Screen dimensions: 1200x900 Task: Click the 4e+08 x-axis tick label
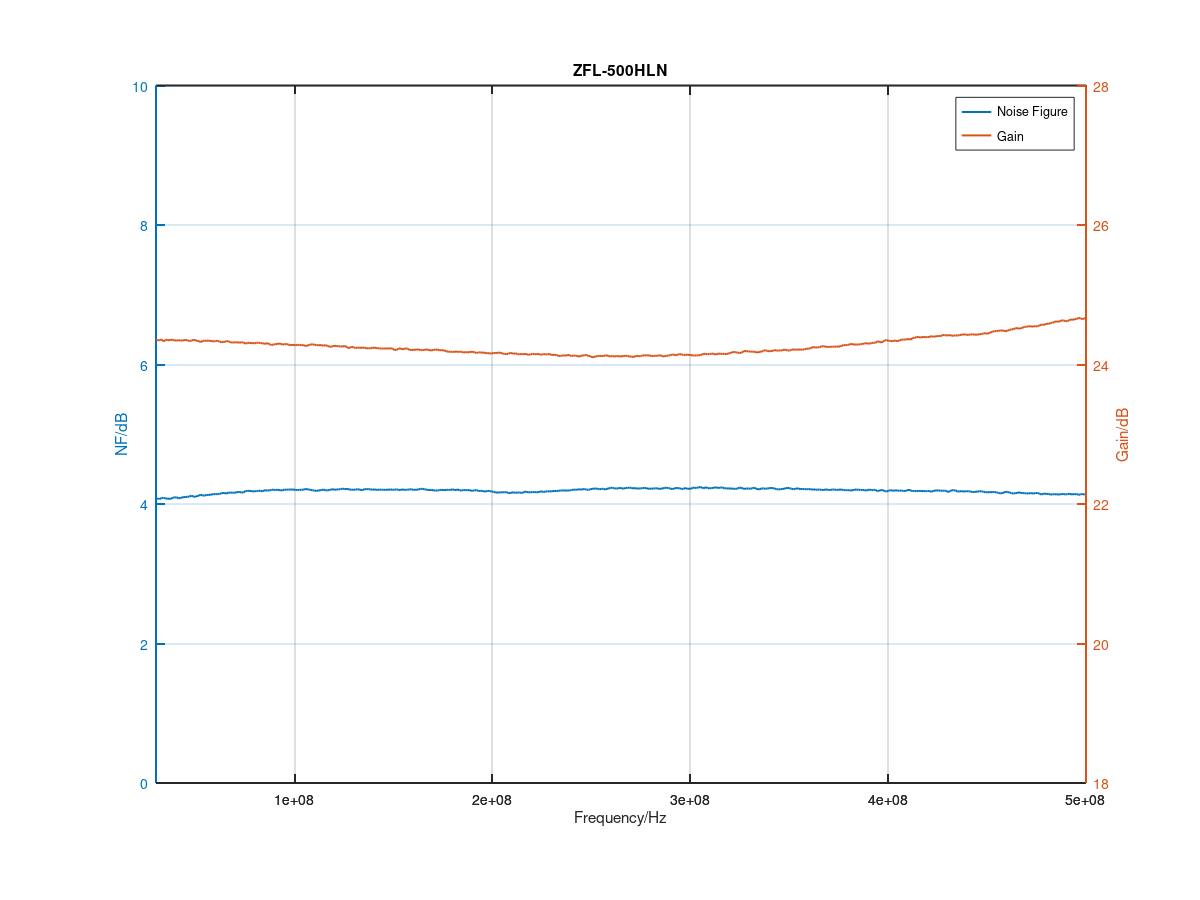[888, 800]
